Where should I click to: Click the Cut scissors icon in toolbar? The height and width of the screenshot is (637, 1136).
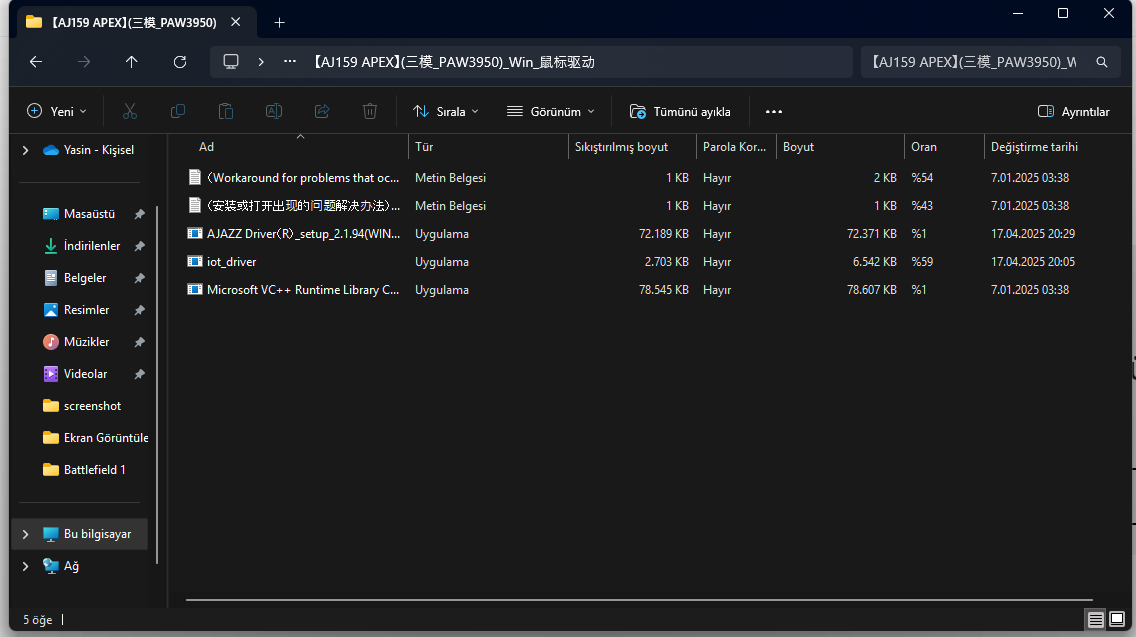click(130, 111)
